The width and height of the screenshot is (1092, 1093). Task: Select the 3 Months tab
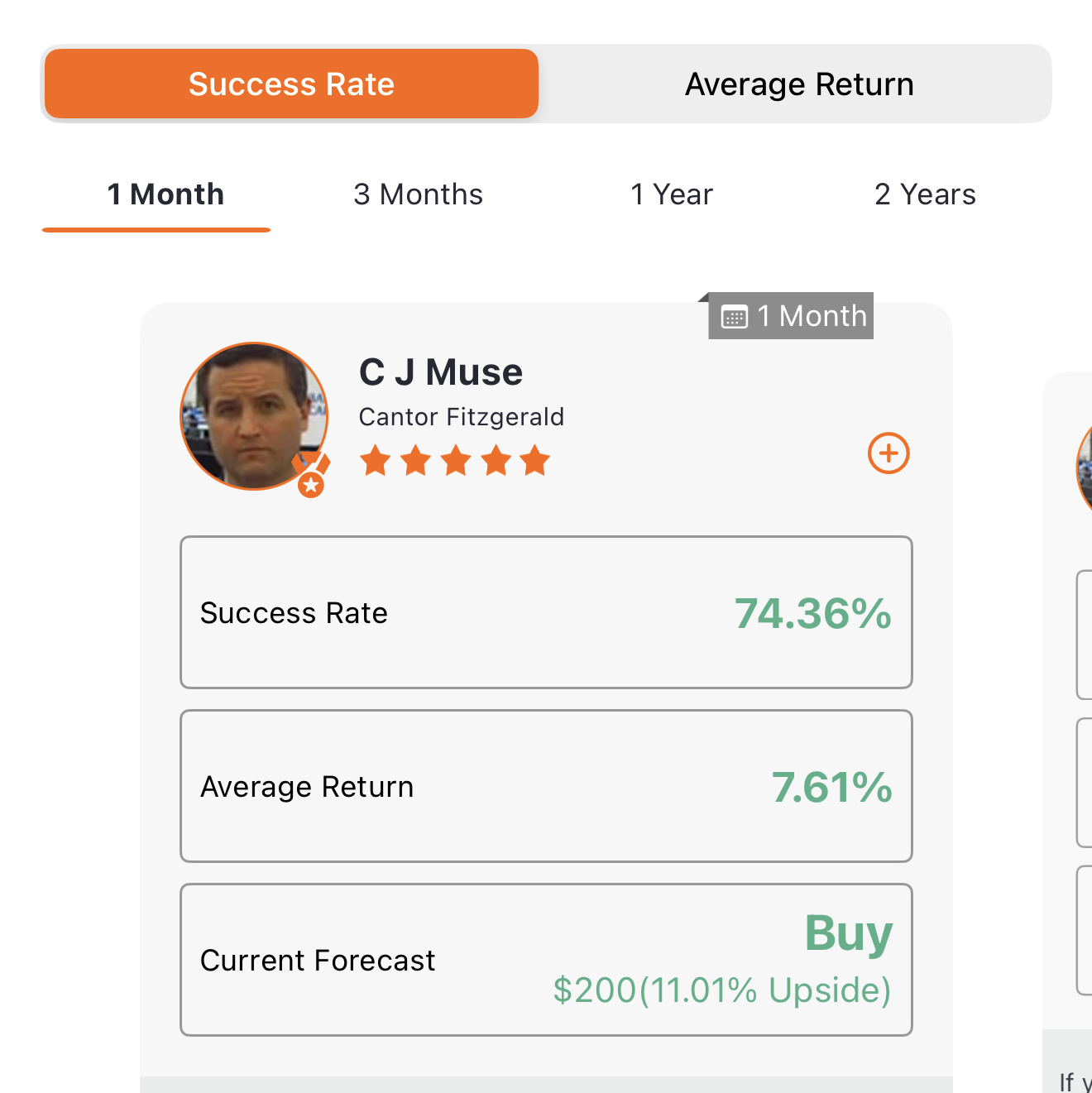point(418,194)
